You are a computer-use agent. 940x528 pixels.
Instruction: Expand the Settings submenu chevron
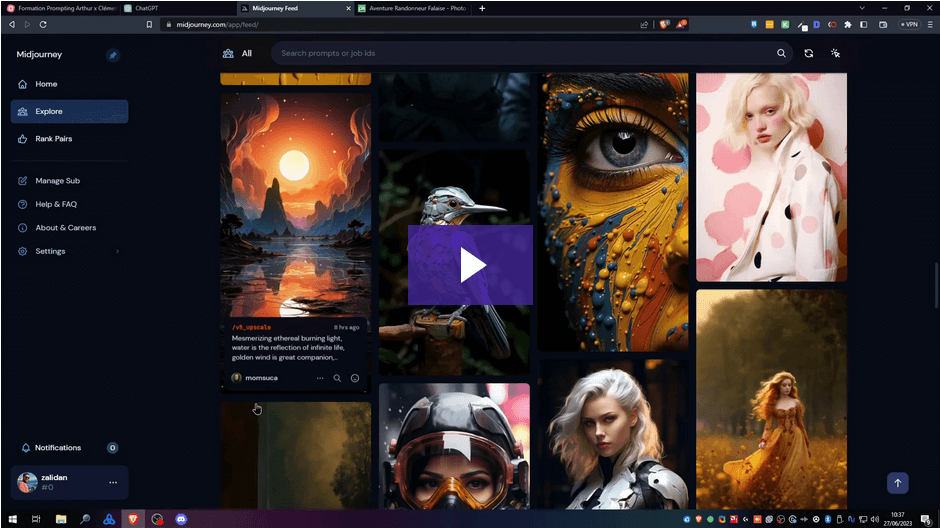click(118, 251)
